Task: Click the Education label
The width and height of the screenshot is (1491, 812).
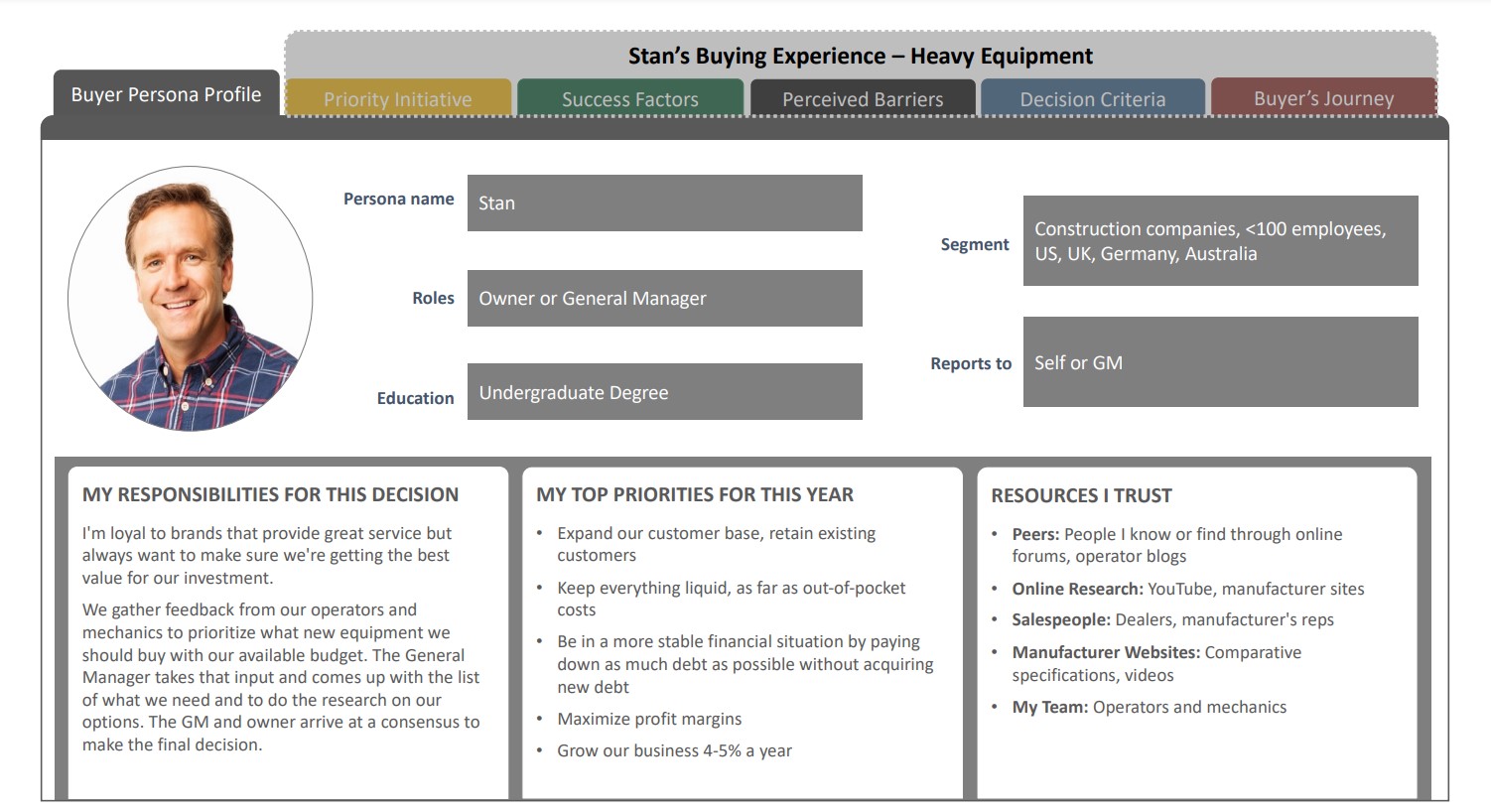Action: pos(415,398)
